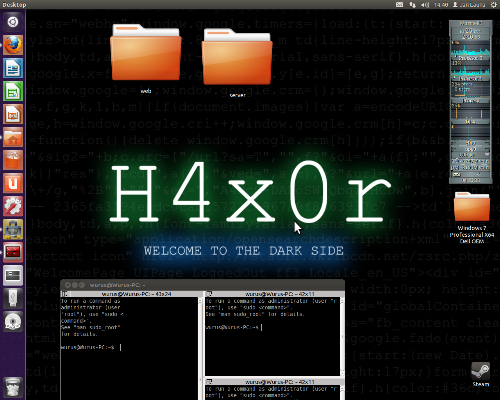
Task: Focus the bottom-right terminal pane
Action: [272, 392]
